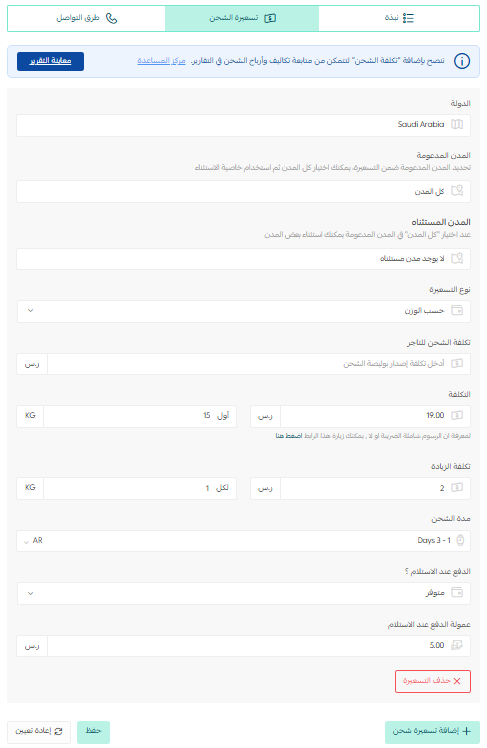Click the phone icon on طرق التواصل tab
Image resolution: width=487 pixels, height=748 pixels.
[111, 18]
